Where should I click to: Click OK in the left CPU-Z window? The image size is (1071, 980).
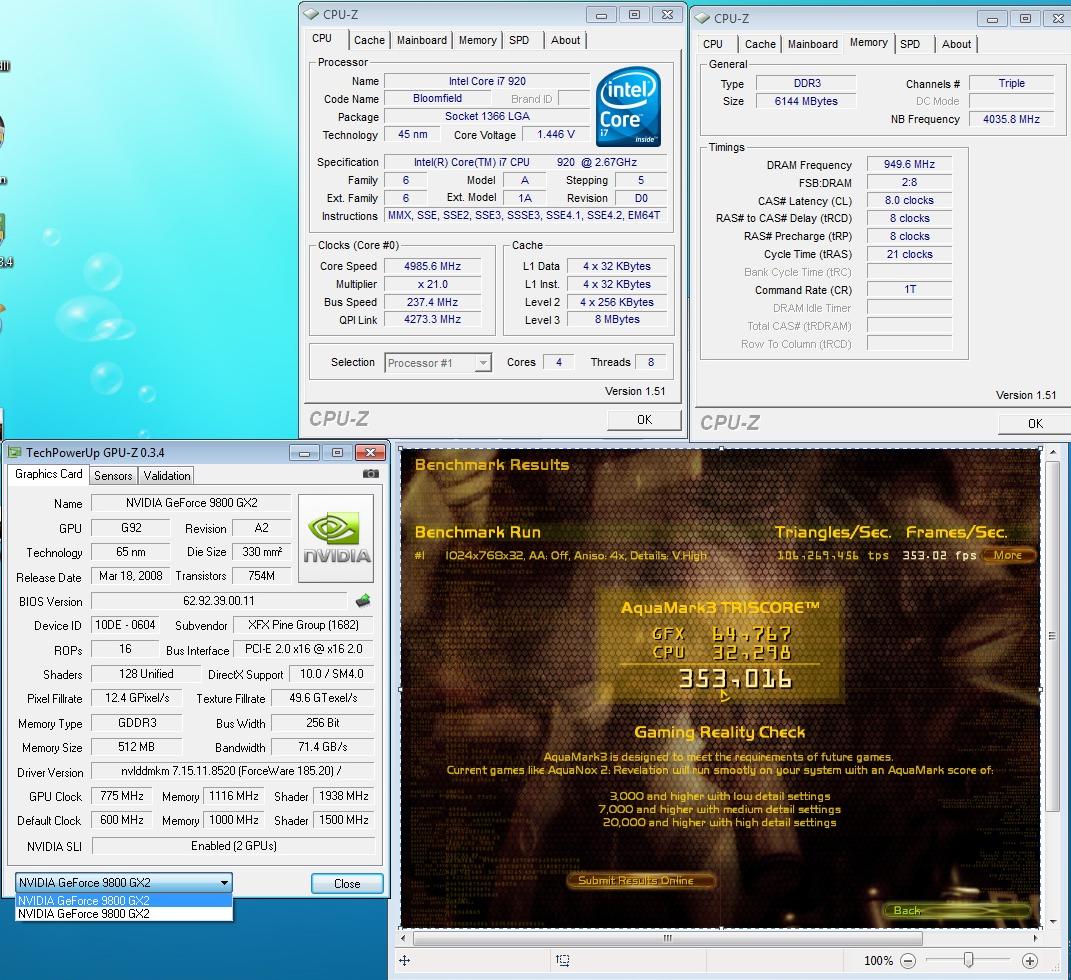coord(644,420)
